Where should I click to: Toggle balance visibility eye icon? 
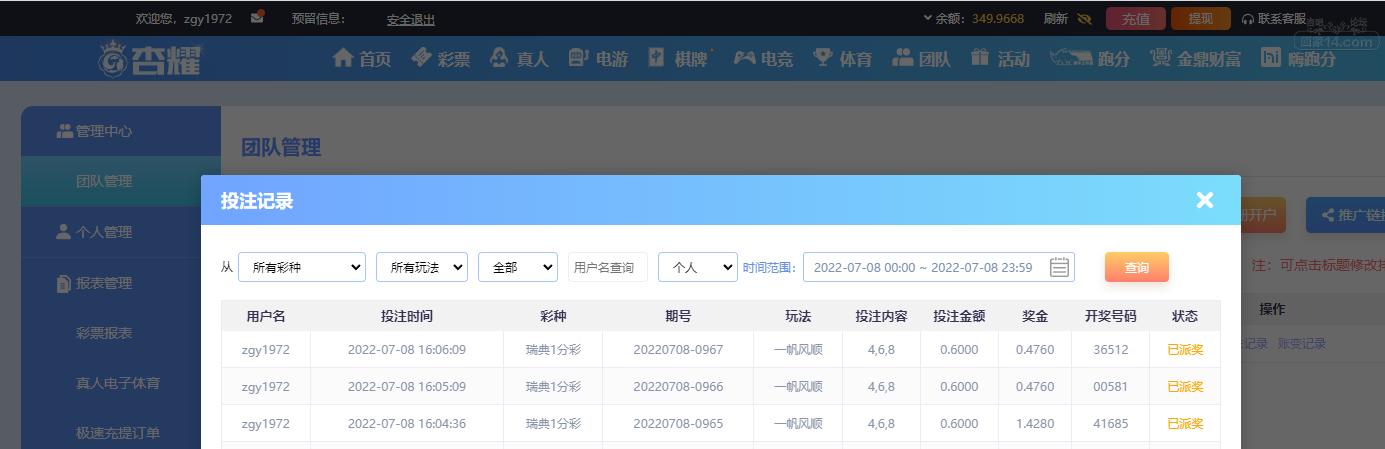click(1085, 19)
